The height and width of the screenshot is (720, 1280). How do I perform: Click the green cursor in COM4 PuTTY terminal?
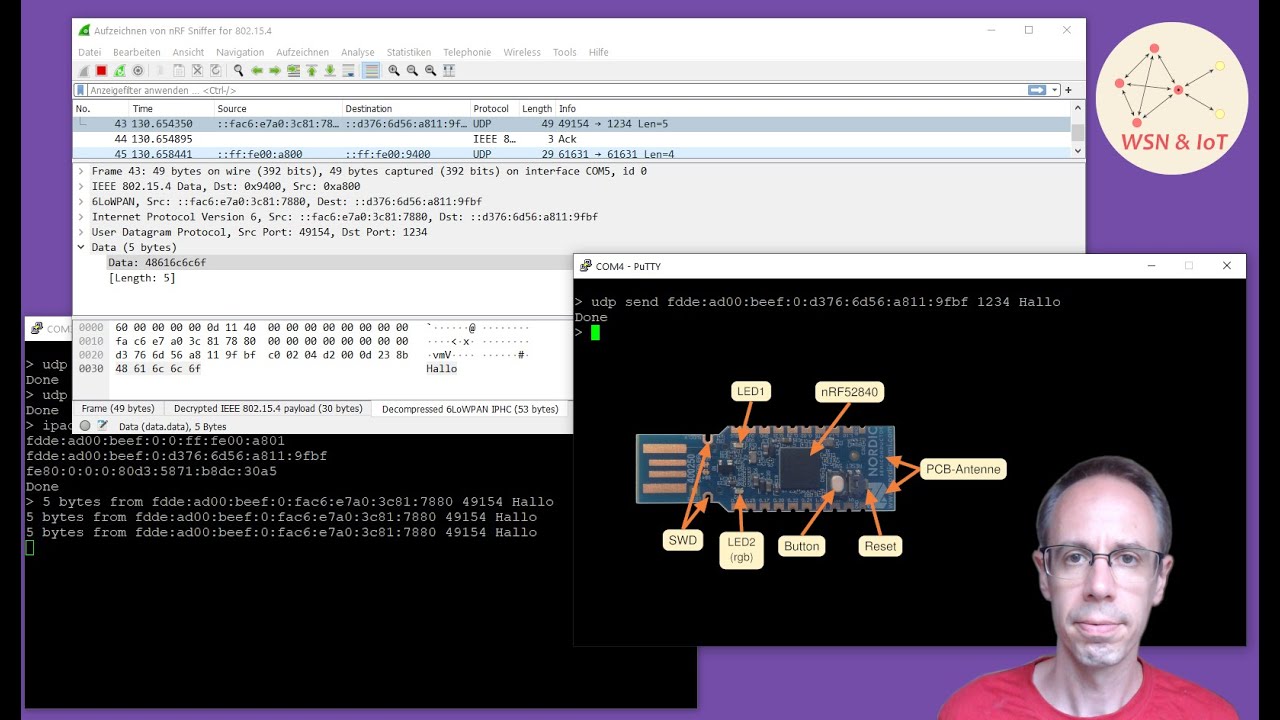[595, 332]
